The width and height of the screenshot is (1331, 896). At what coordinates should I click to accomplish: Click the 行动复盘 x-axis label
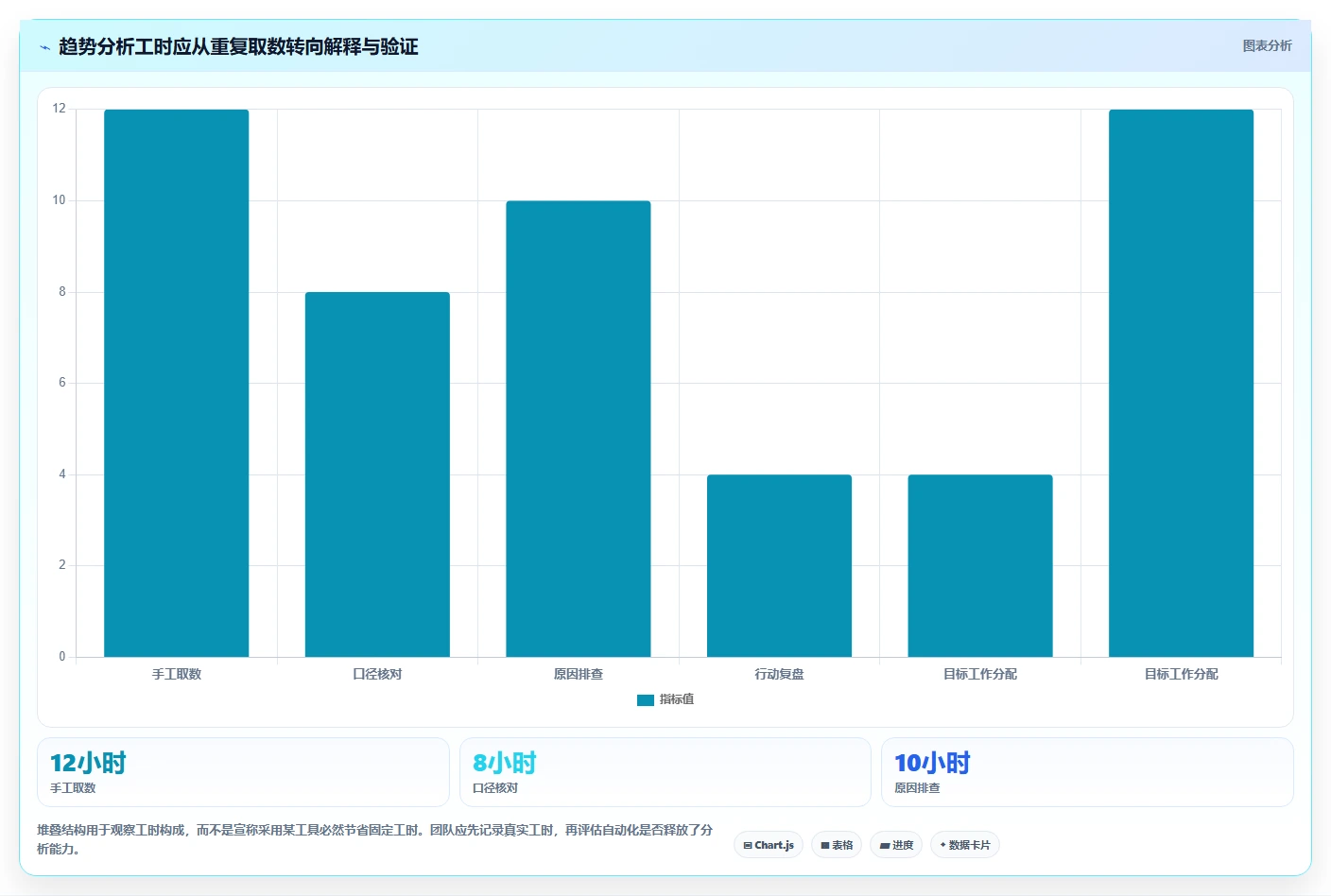point(779,674)
